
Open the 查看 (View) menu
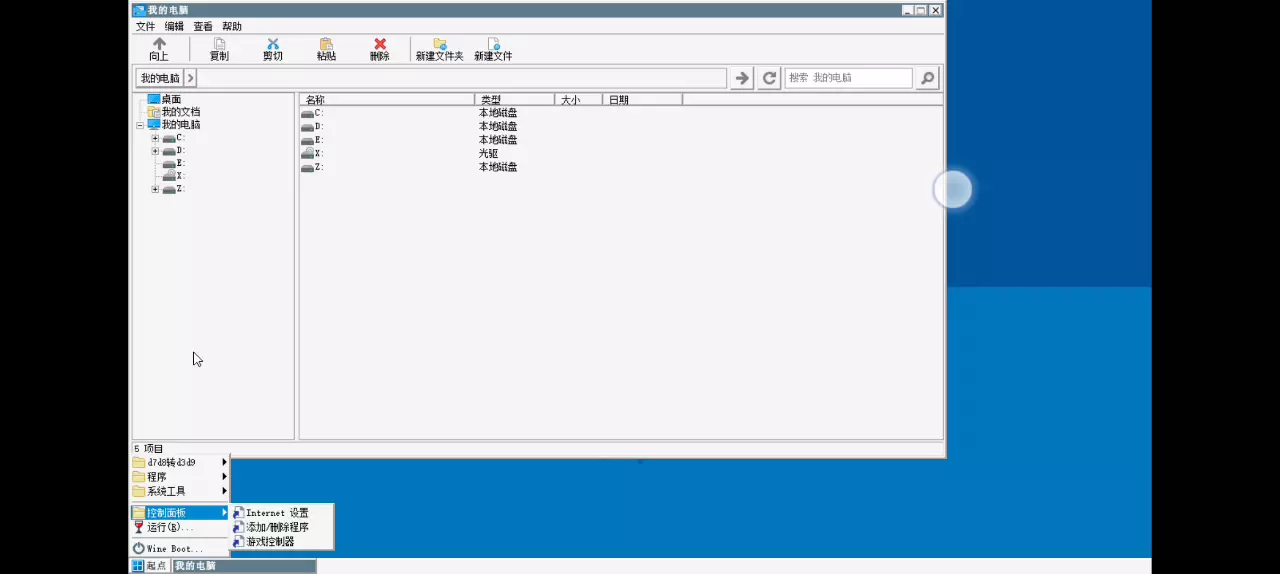203,26
